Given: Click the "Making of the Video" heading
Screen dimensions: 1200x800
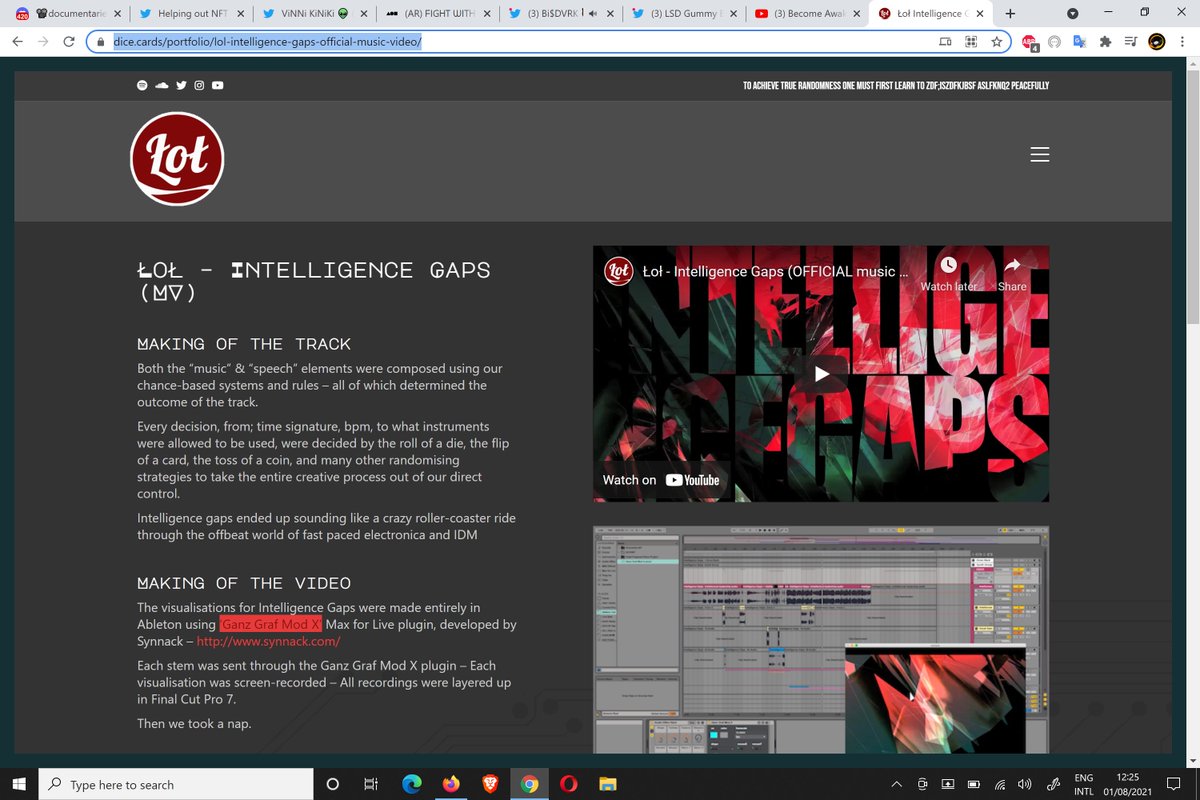Looking at the screenshot, I should pyautogui.click(x=244, y=583).
